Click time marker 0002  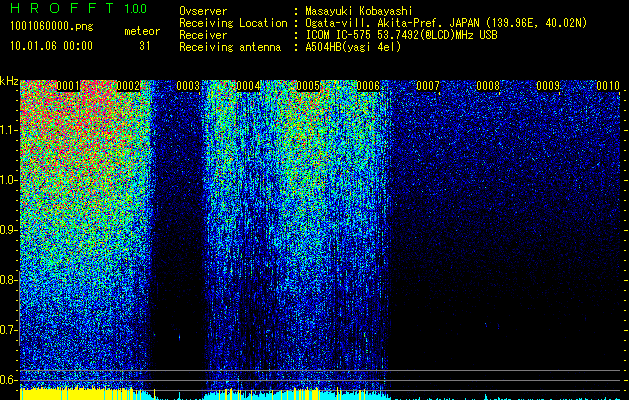coord(128,86)
